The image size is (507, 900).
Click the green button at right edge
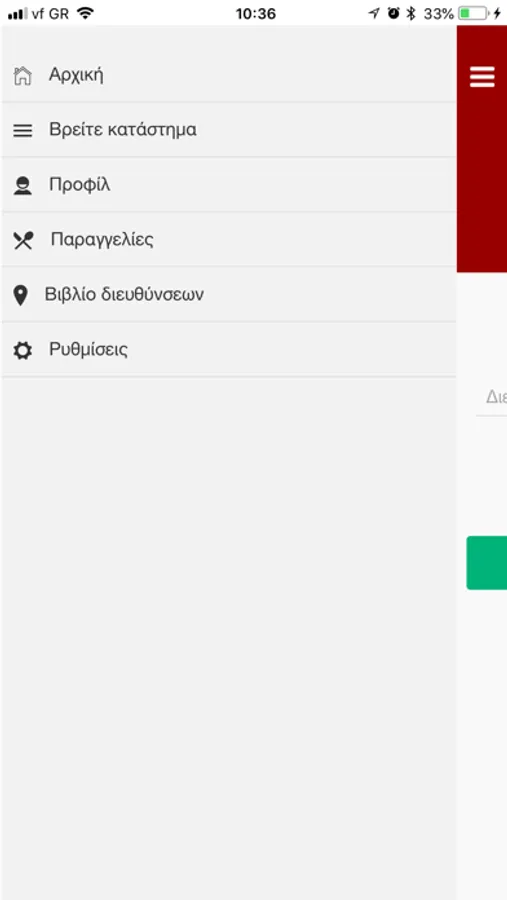point(487,562)
